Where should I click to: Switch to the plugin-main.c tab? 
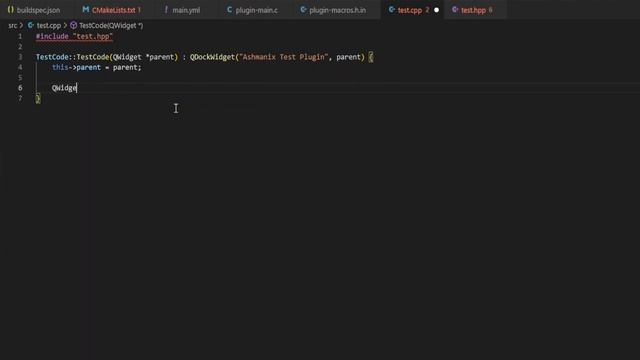(252, 10)
